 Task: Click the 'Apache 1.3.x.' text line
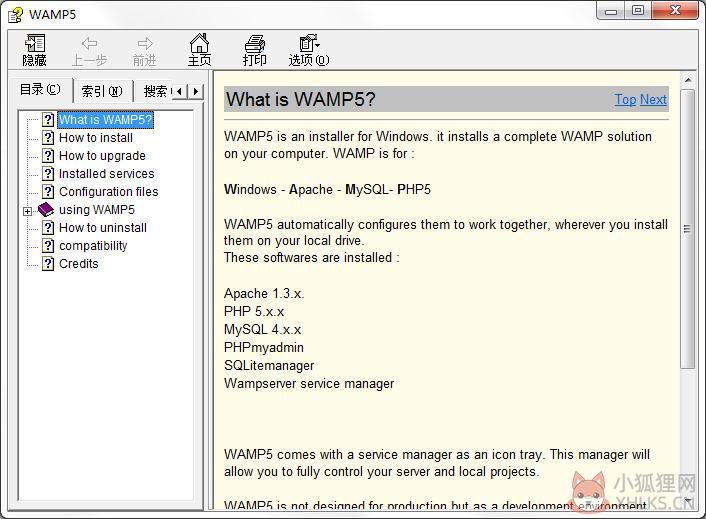[264, 294]
